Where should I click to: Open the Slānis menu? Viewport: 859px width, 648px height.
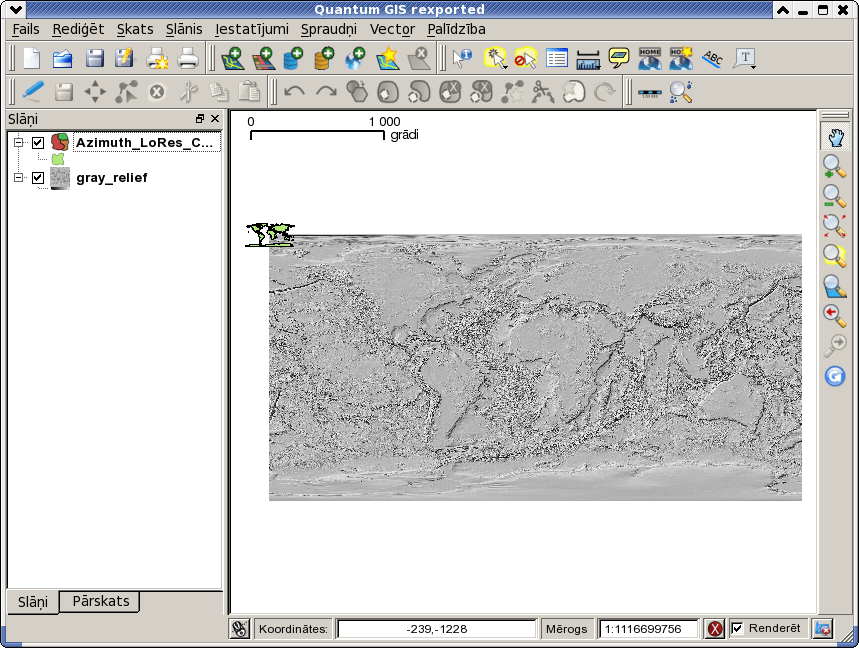[x=184, y=29]
